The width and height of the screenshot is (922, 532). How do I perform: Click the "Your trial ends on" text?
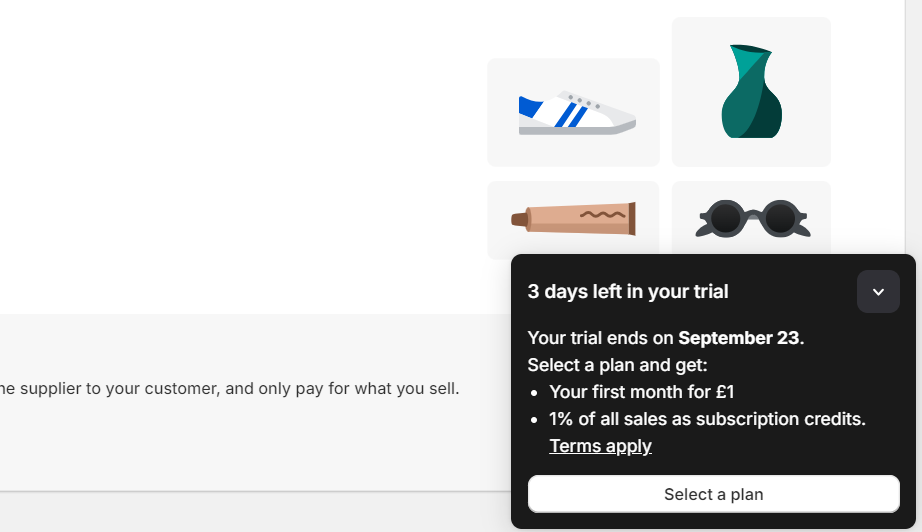(x=600, y=338)
